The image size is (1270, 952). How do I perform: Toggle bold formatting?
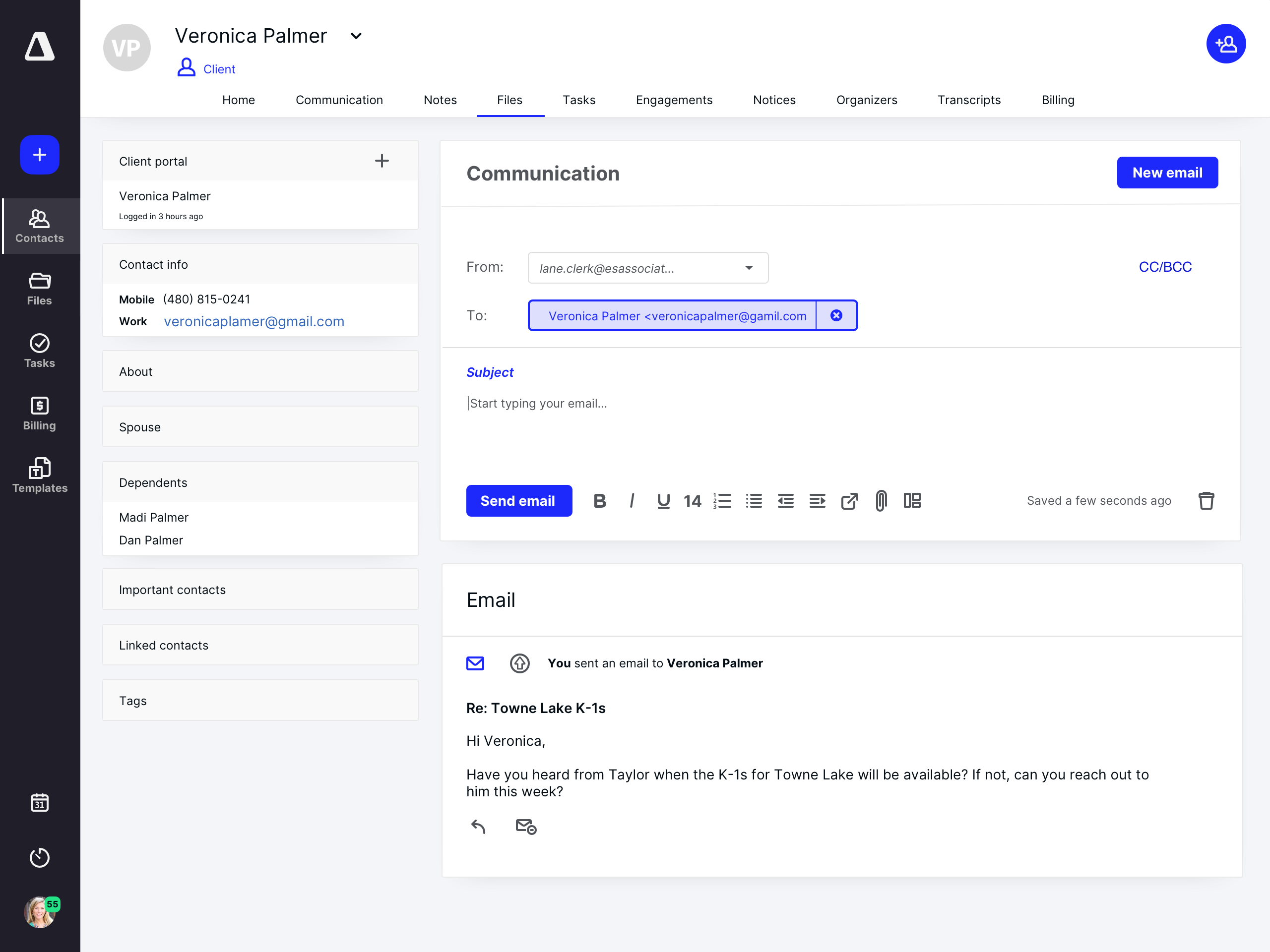599,500
